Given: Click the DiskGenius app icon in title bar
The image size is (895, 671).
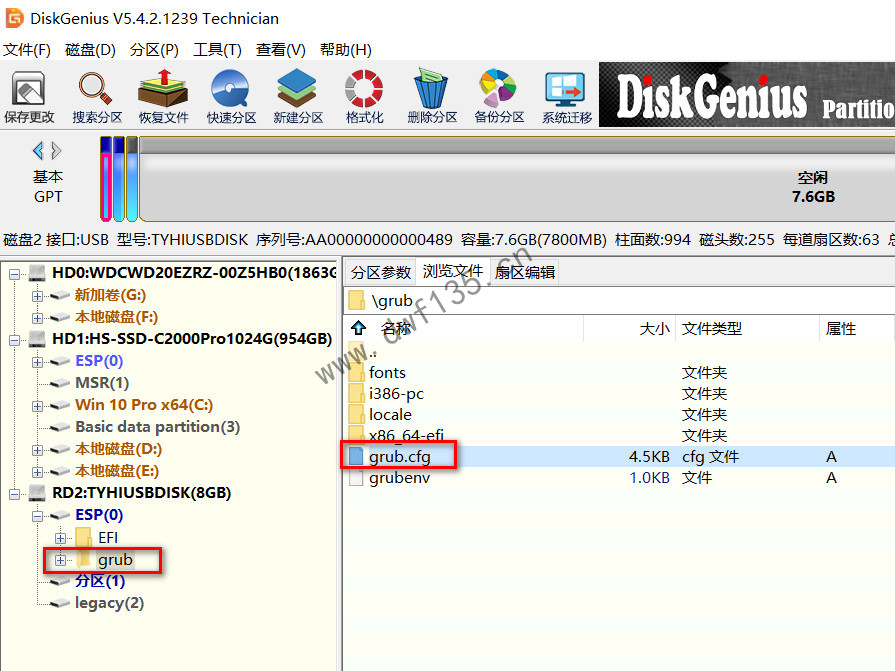Looking at the screenshot, I should [14, 18].
